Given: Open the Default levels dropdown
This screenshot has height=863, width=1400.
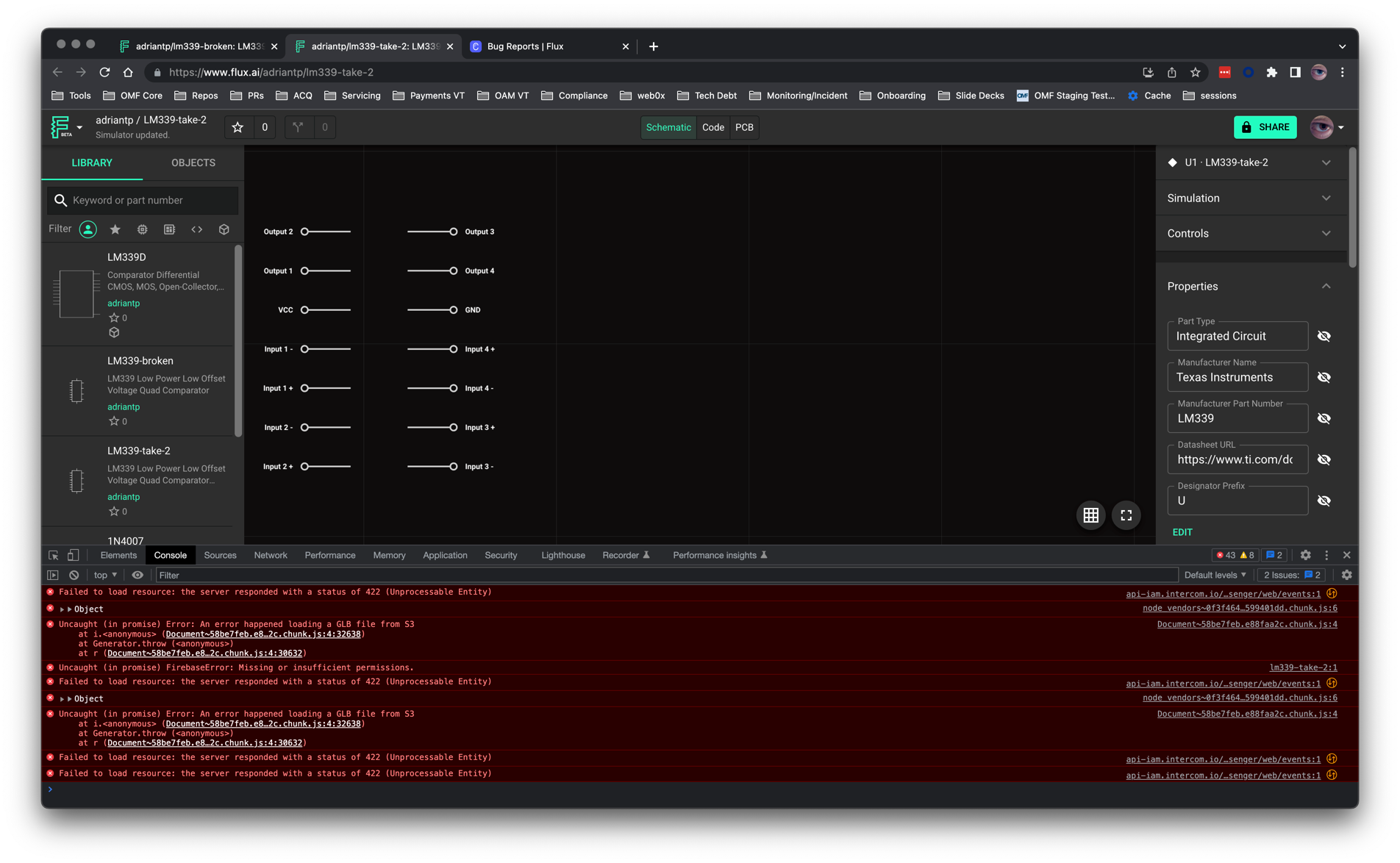Looking at the screenshot, I should point(1215,575).
